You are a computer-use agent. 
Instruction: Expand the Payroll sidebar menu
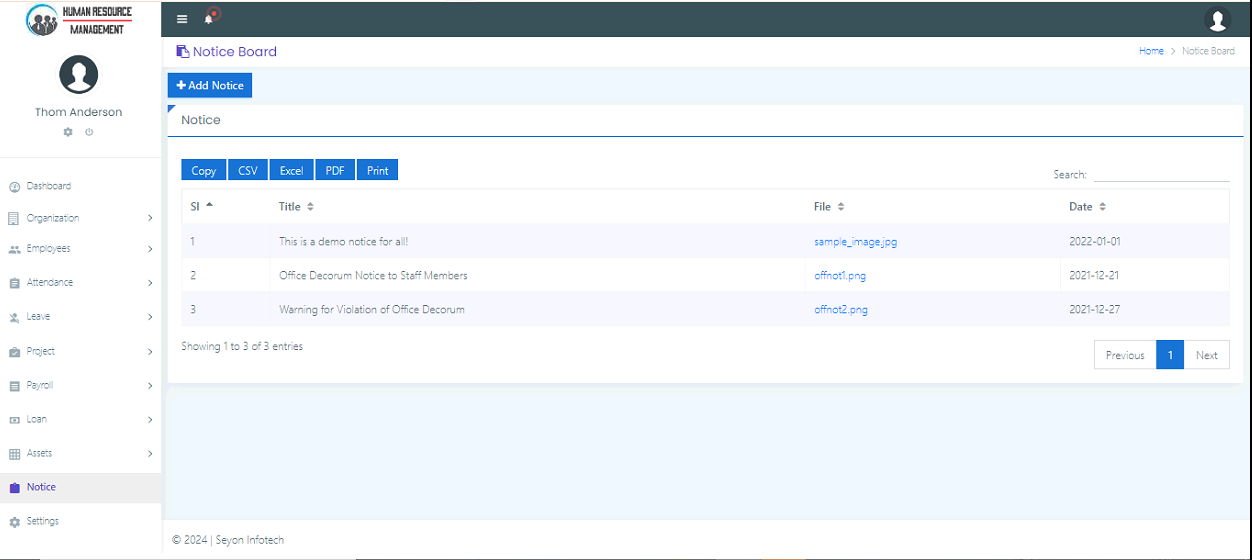tap(80, 385)
